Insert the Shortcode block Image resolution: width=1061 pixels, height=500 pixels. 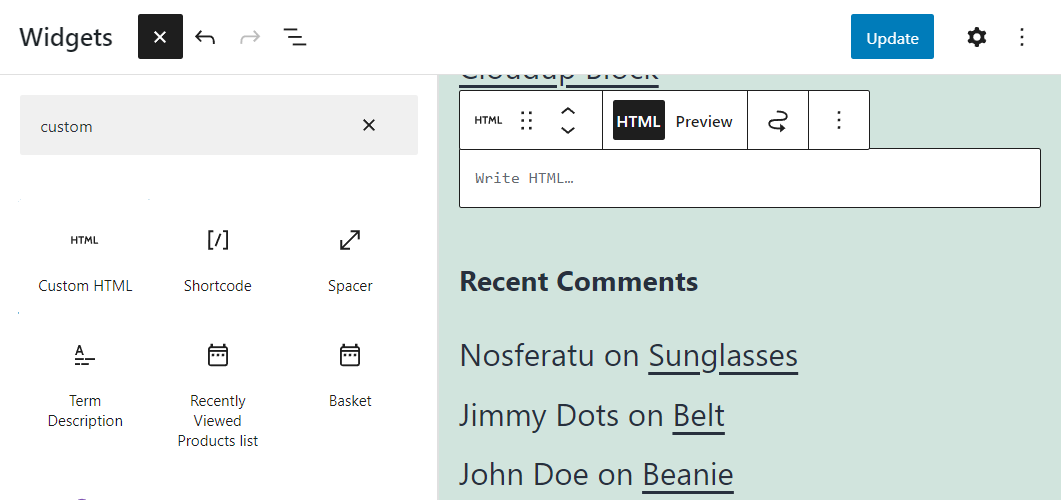click(218, 257)
